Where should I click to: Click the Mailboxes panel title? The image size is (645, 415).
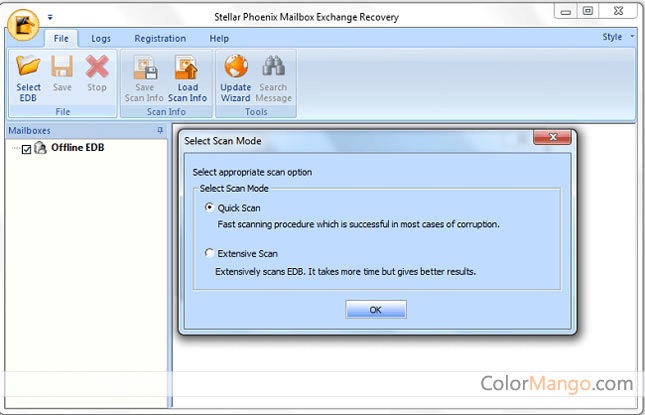[x=30, y=130]
